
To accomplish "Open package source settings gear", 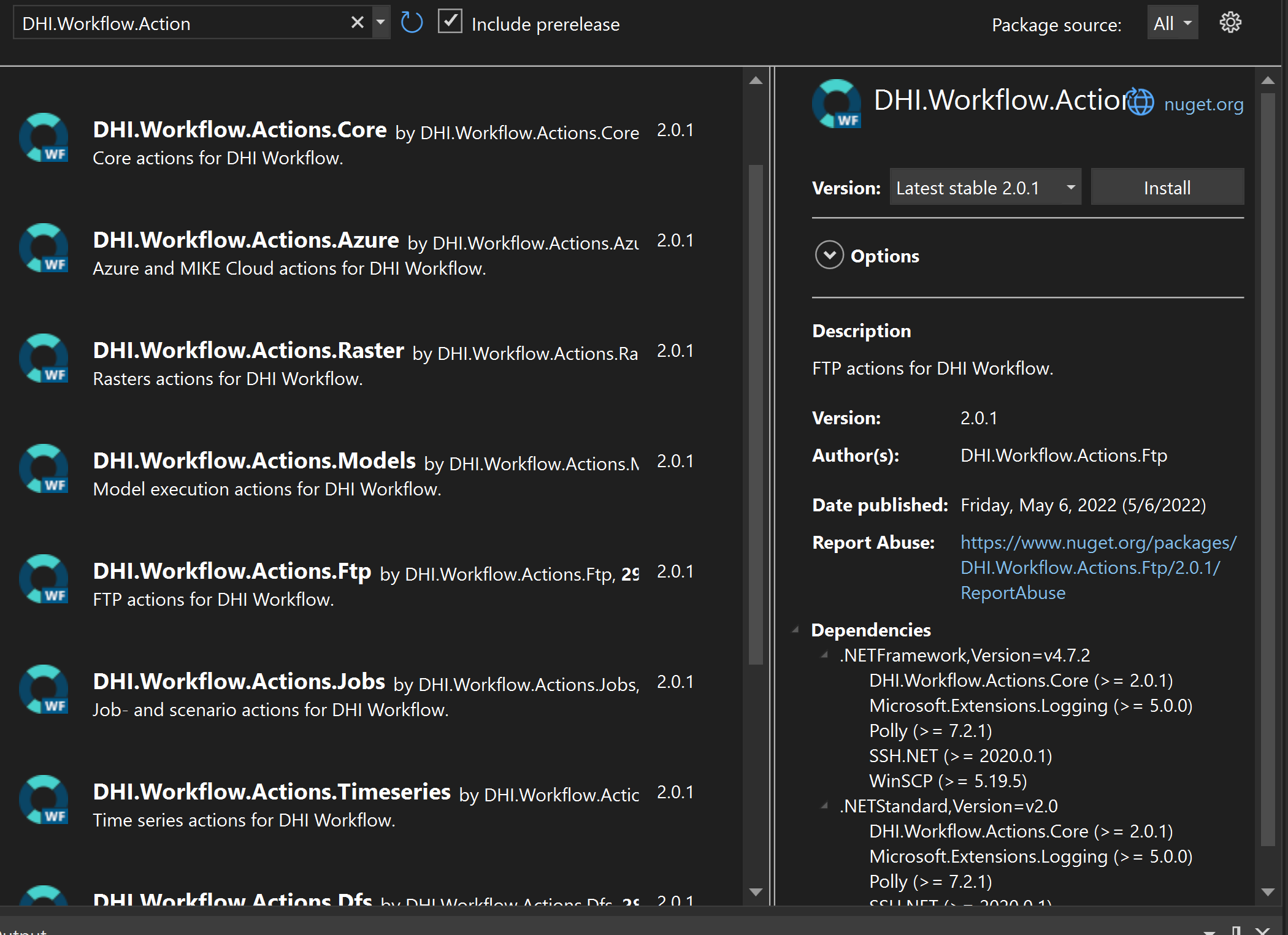I will [1230, 23].
